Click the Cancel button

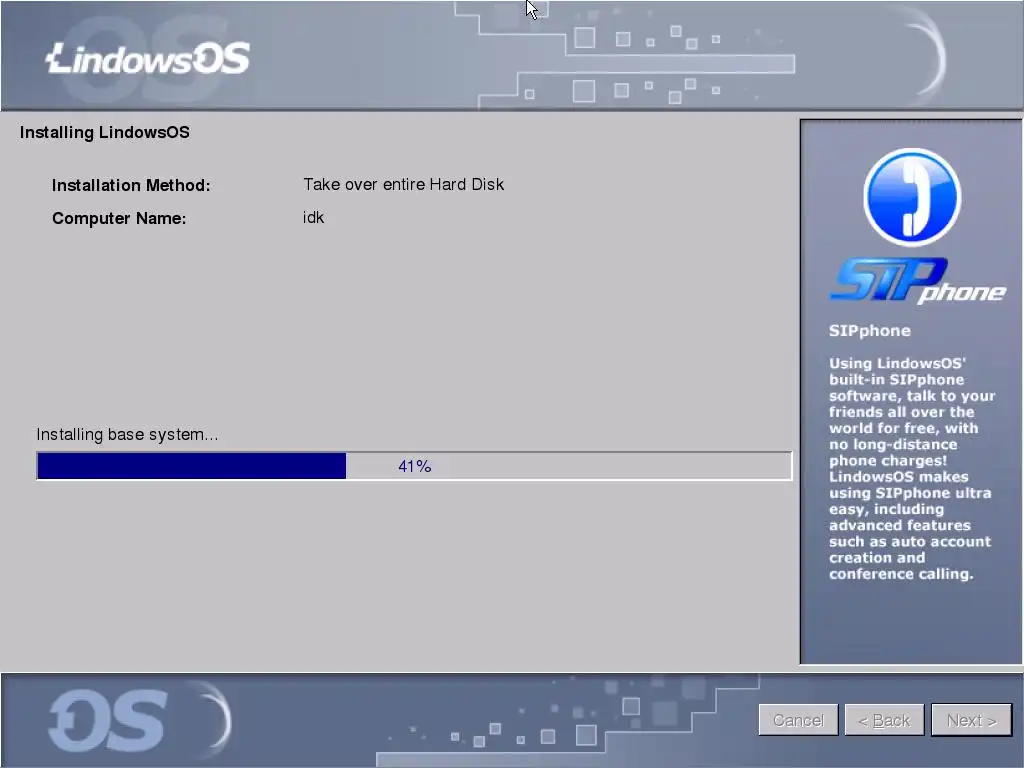[x=798, y=720]
